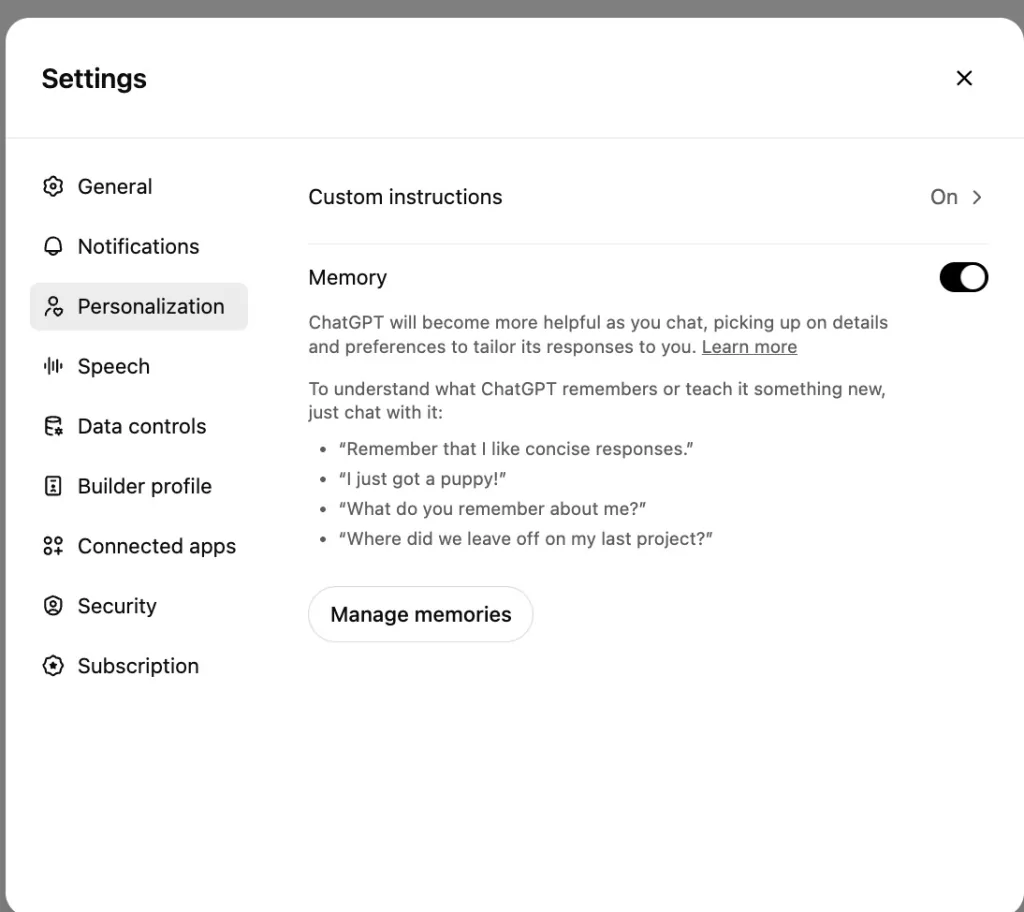Click the Notifications bell icon
The image size is (1024, 912).
53,247
